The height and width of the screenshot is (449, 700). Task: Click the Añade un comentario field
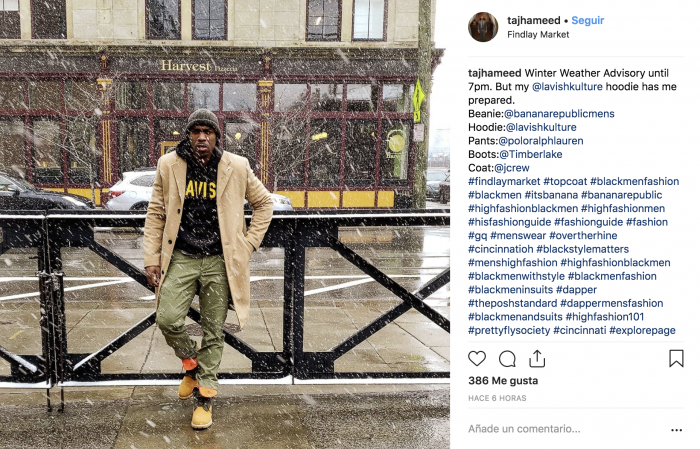tap(567, 429)
